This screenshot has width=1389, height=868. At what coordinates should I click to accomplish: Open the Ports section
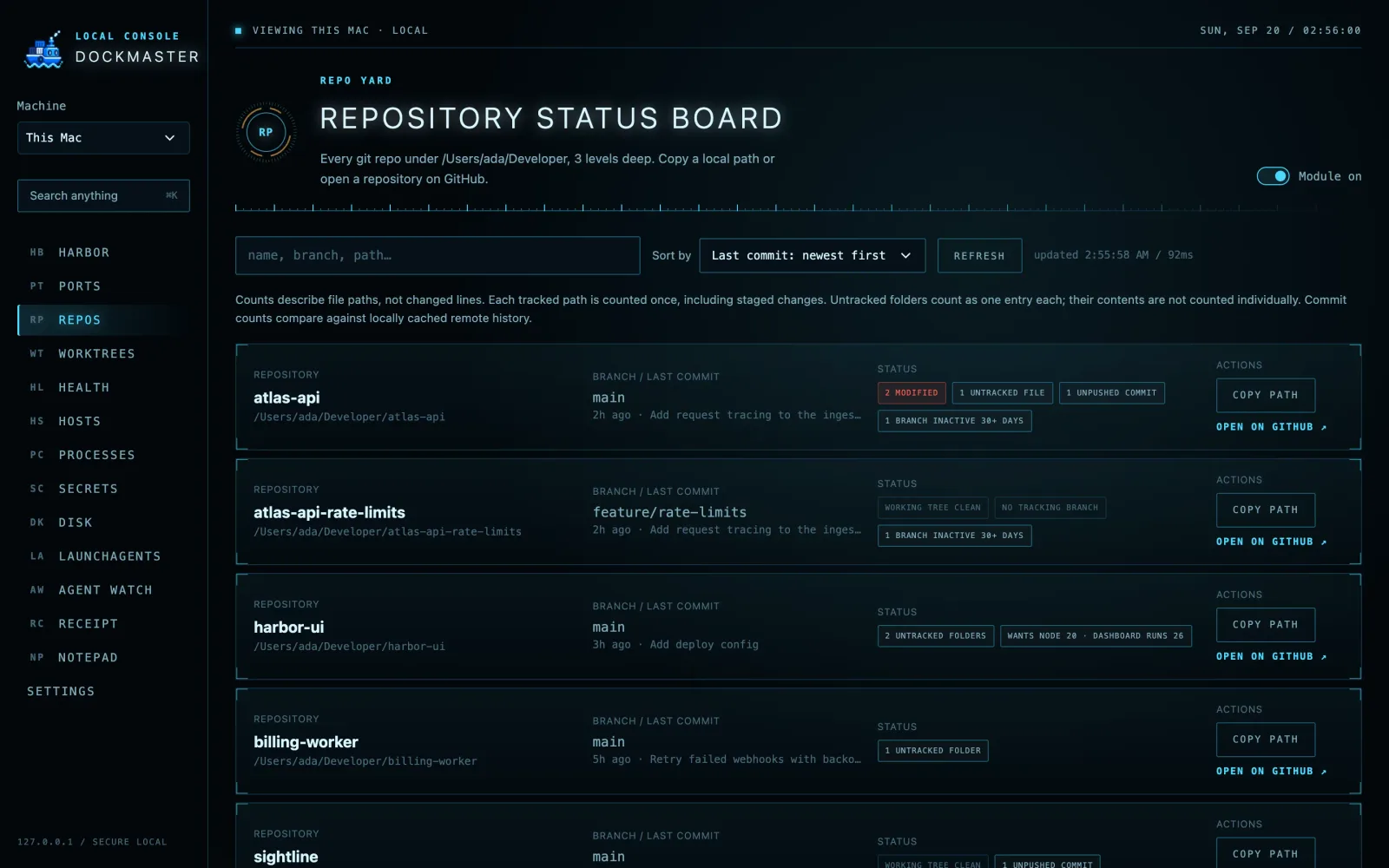(x=103, y=286)
